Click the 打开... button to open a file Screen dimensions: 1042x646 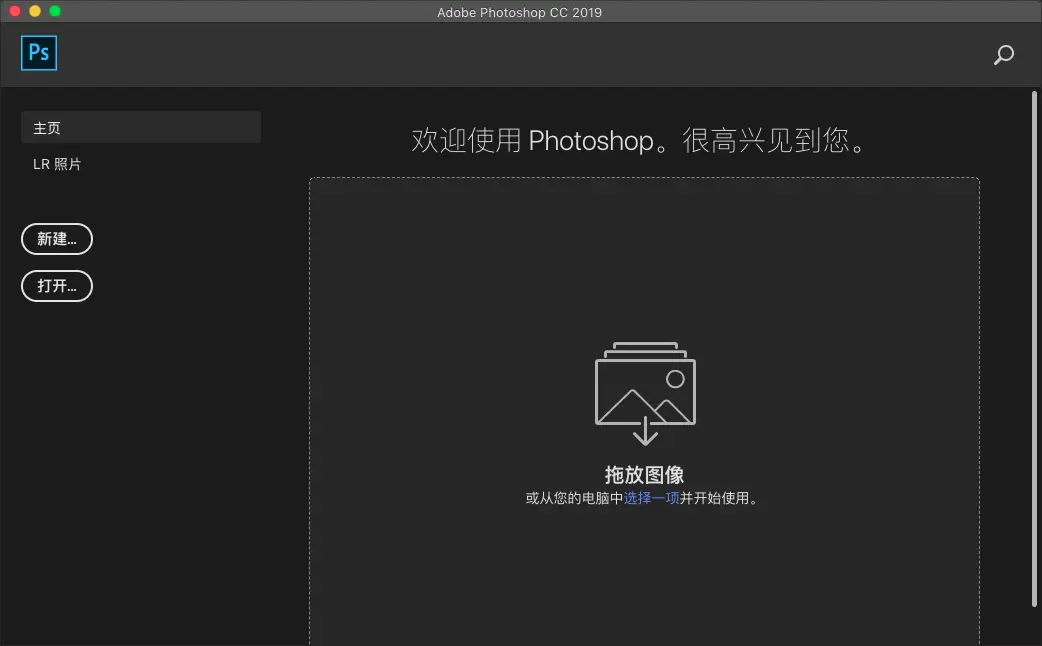[56, 286]
